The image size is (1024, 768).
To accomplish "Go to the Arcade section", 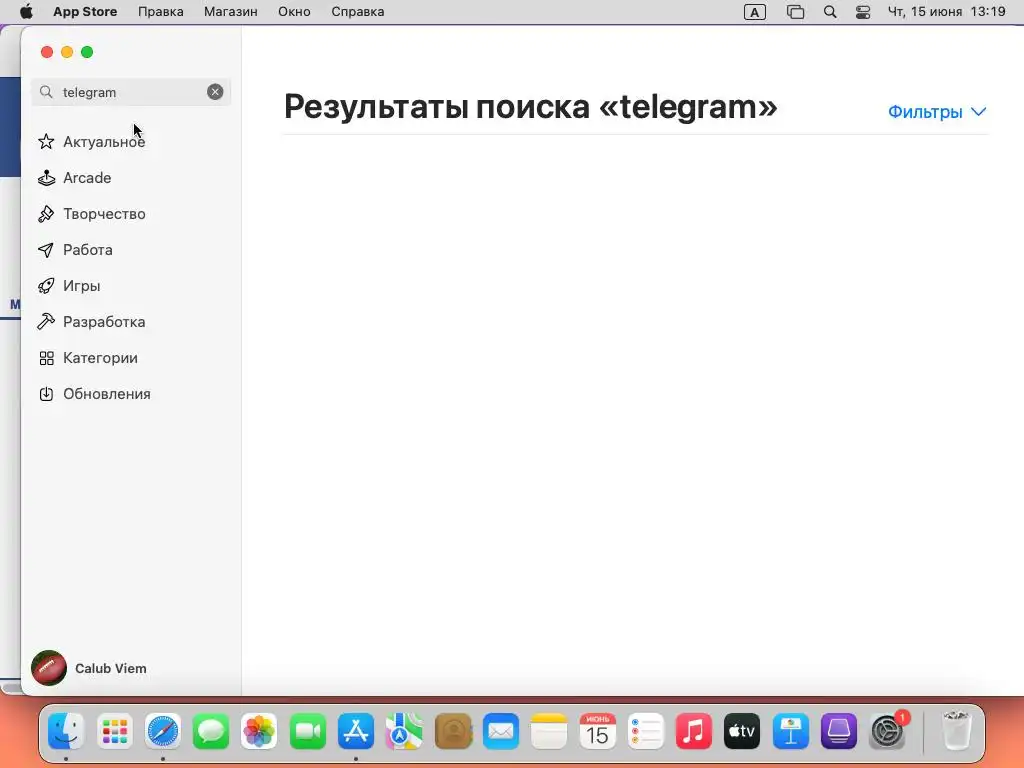I will [x=87, y=178].
